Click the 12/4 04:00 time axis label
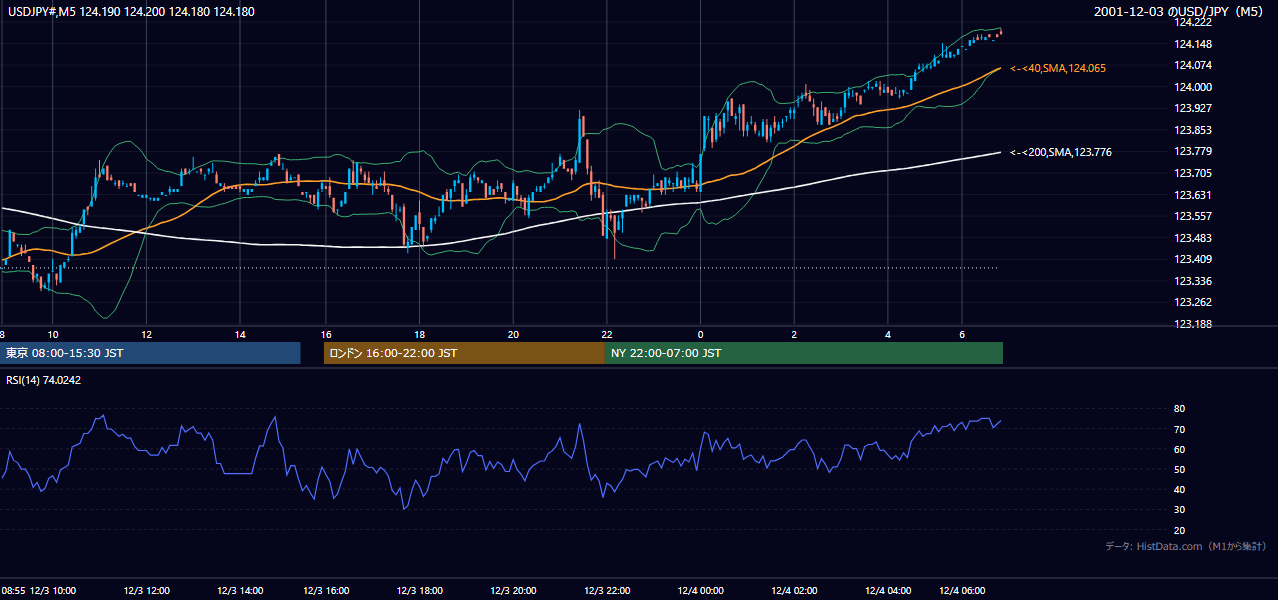This screenshot has height=600, width=1278. (888, 590)
